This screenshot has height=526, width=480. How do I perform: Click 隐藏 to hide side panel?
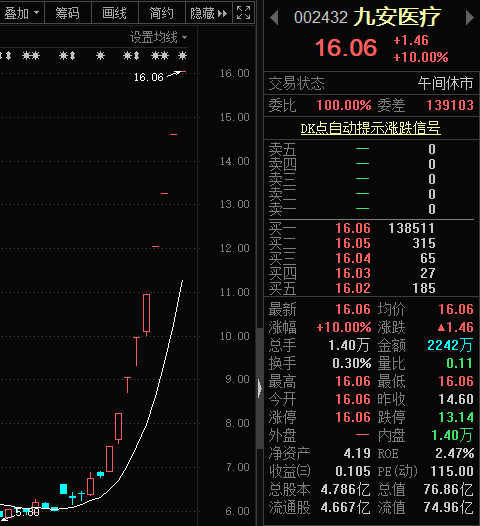(208, 13)
